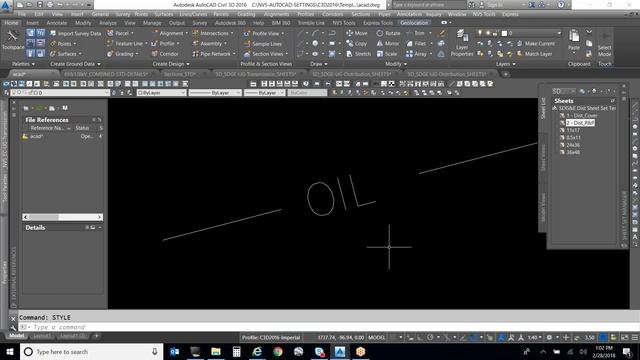Screen dimensions: 640x360
Task: Click the File References horizontal scrollbar
Action: point(62,217)
